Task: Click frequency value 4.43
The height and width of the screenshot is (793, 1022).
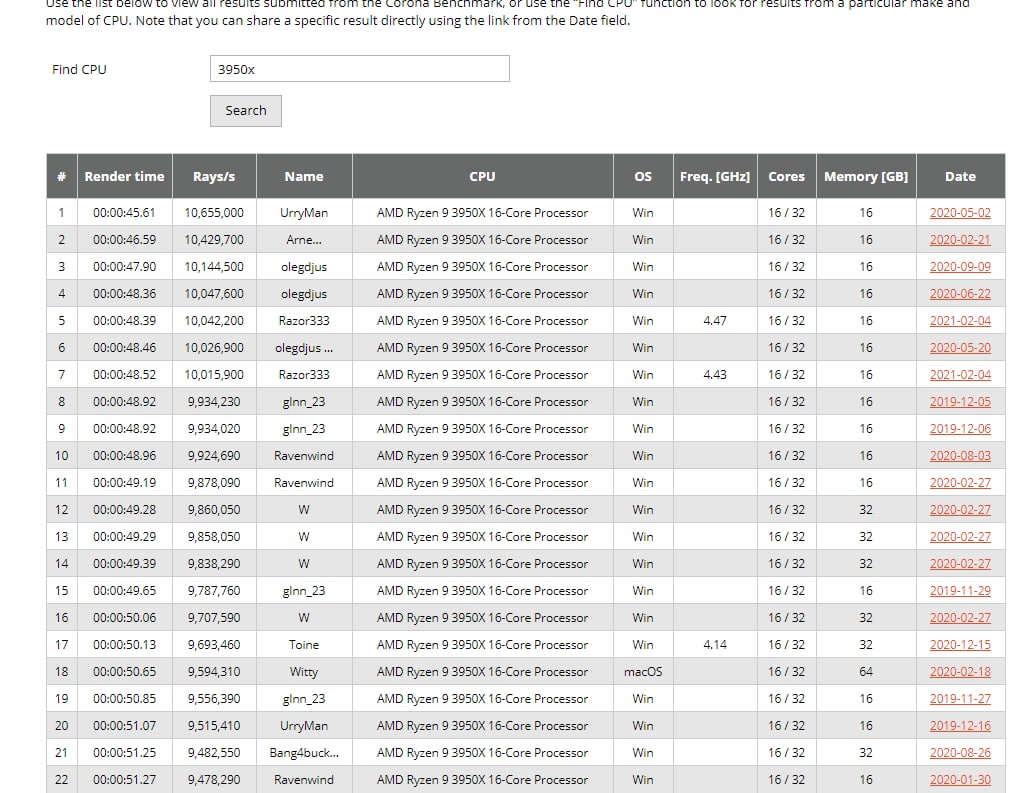Action: [715, 375]
